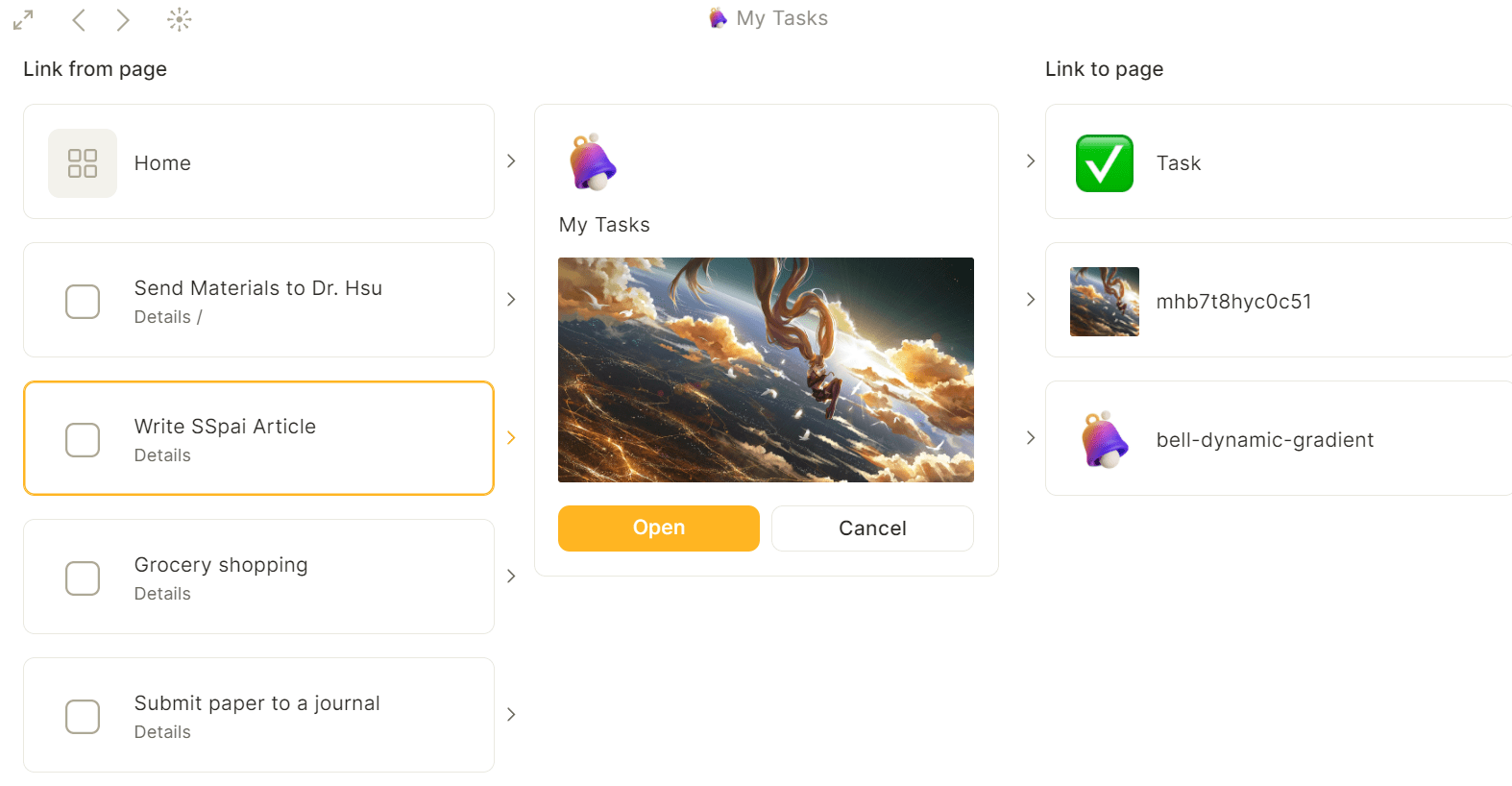1512x786 pixels.
Task: Go forward with the right arrow
Action: pyautogui.click(x=123, y=19)
